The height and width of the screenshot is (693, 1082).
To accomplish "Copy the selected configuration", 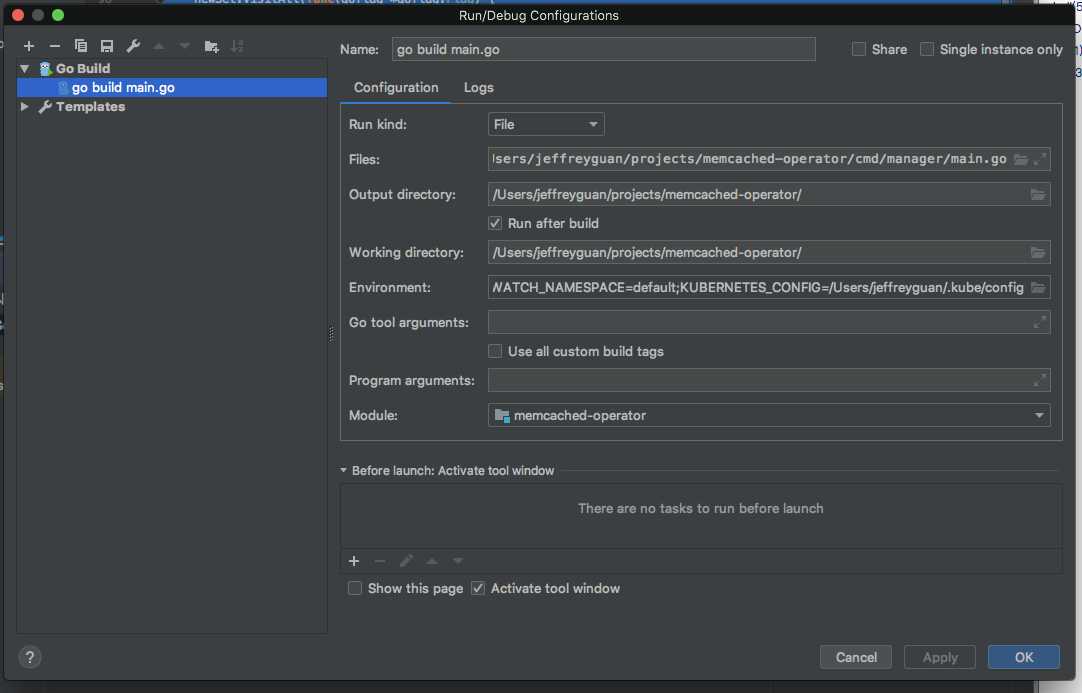I will [x=81, y=46].
